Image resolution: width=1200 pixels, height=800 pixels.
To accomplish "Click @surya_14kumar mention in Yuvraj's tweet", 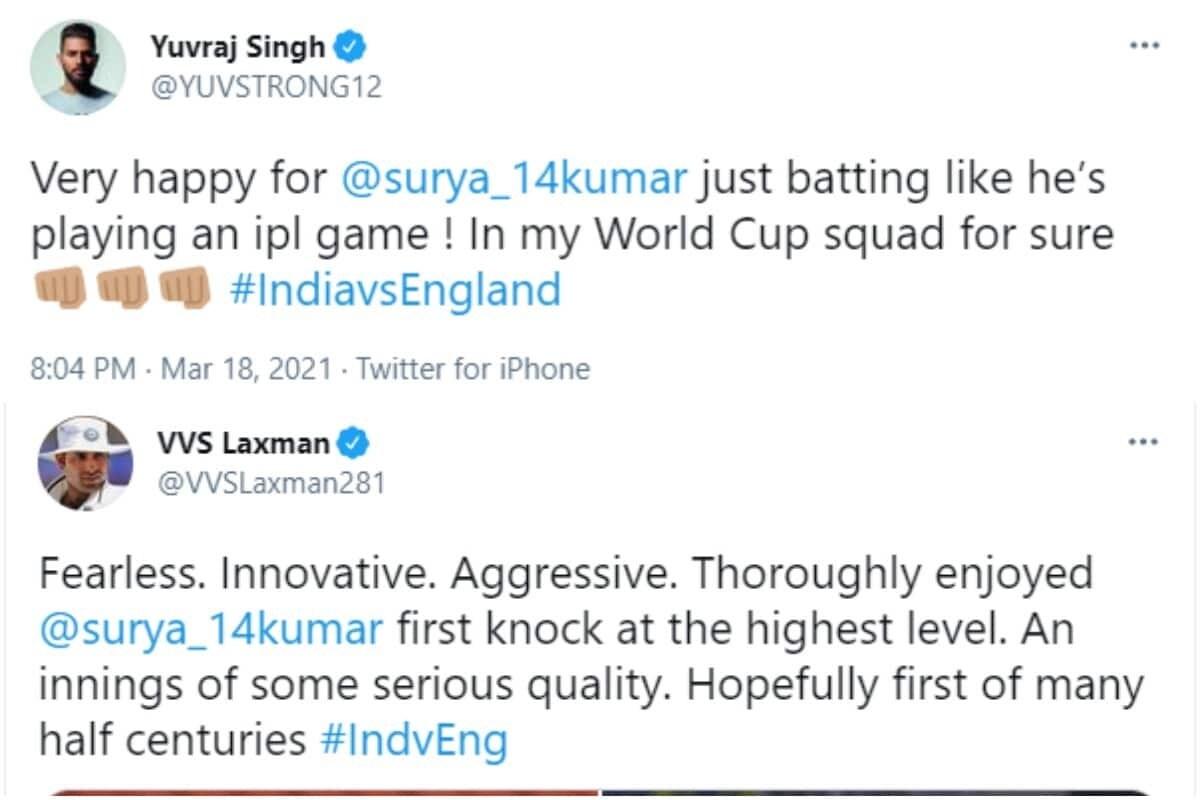I will click(514, 179).
